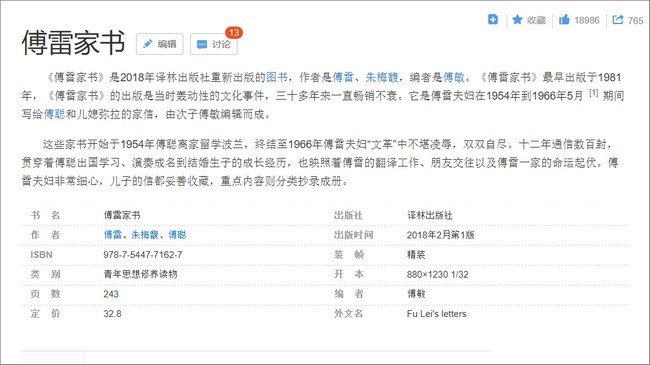650x365 pixels.
Task: Click the 精装 binding value
Action: point(416,255)
